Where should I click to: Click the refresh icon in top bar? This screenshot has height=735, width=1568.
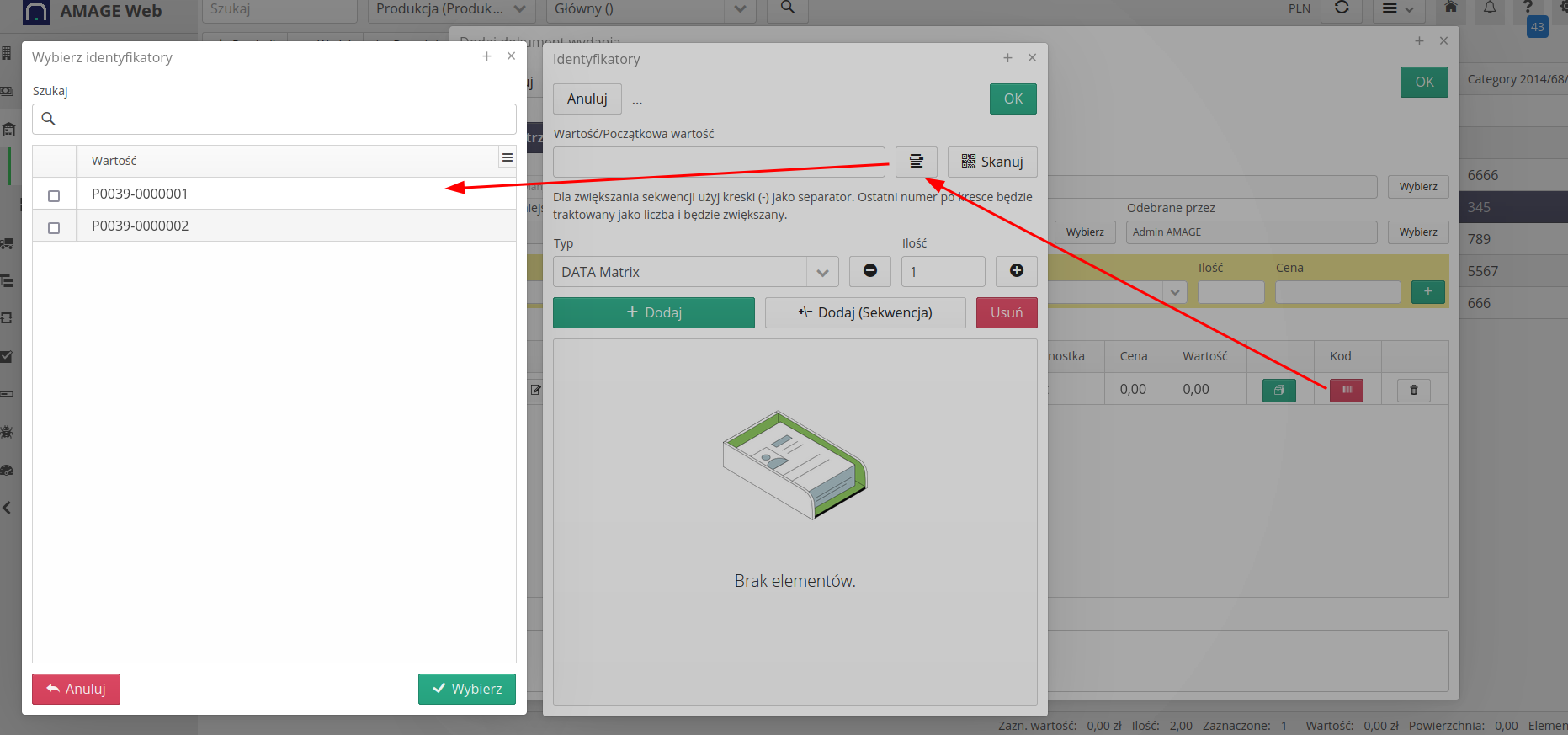pos(1342,8)
